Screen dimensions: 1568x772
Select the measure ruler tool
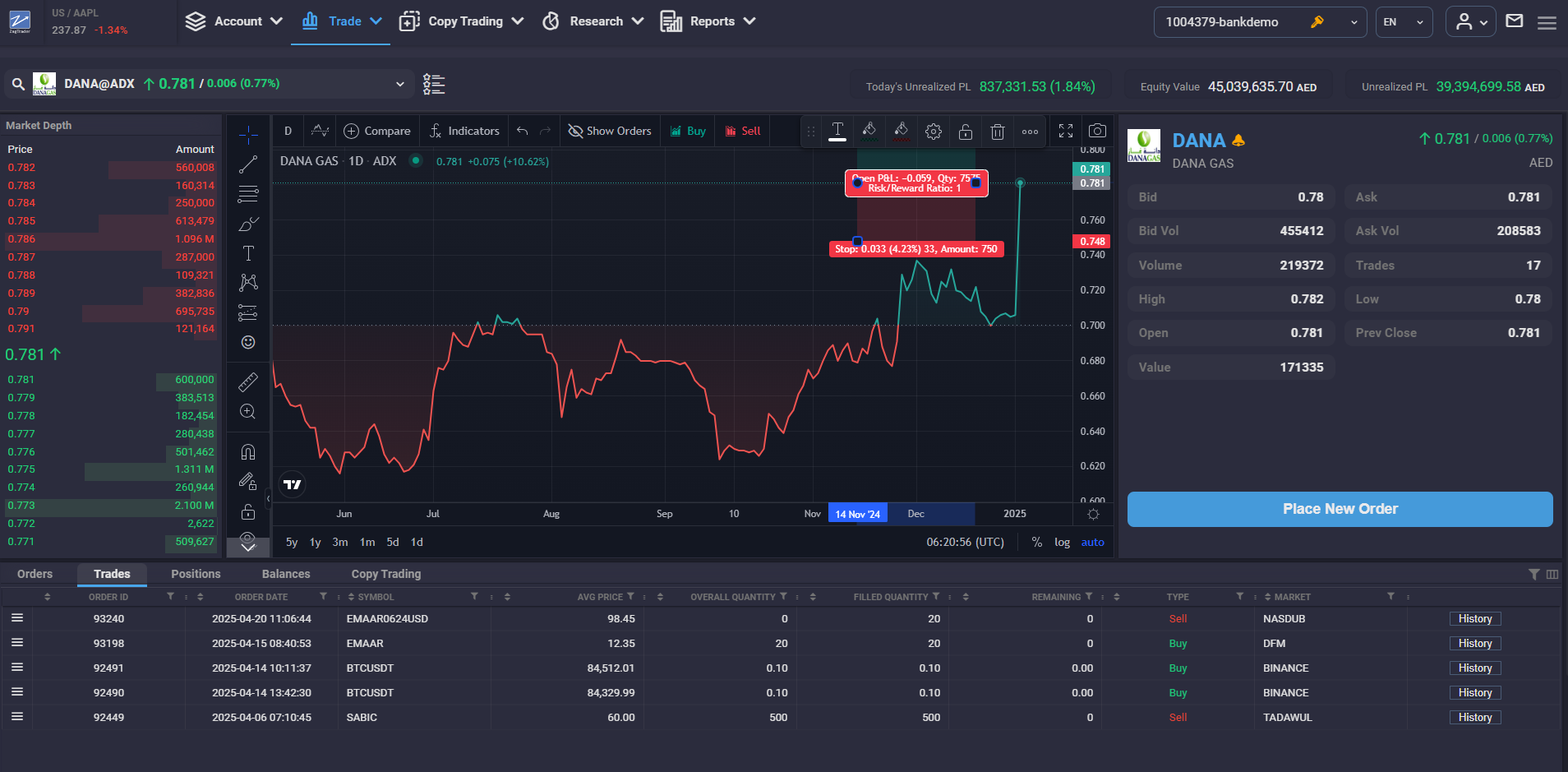point(248,381)
